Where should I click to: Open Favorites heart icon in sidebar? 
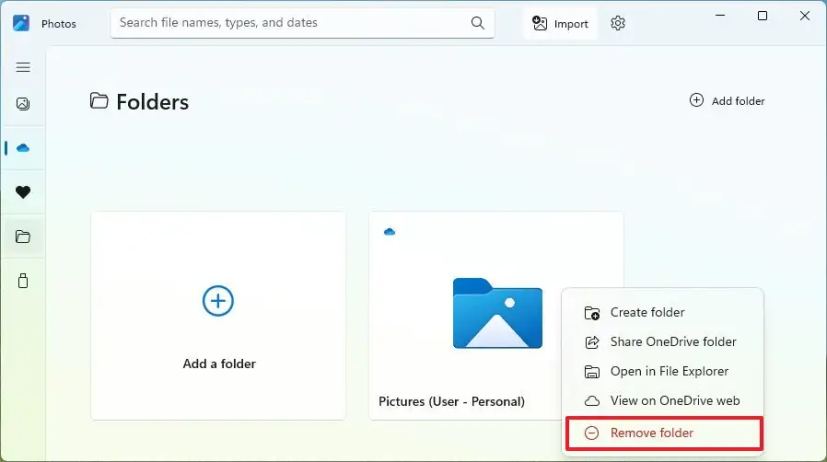pyautogui.click(x=23, y=192)
